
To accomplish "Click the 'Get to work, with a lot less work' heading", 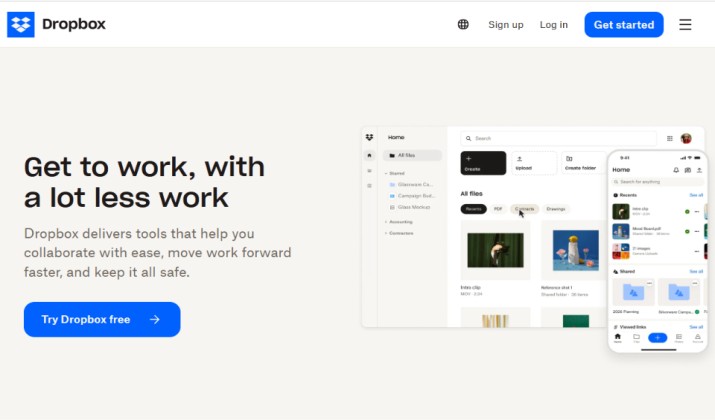I will click(145, 182).
